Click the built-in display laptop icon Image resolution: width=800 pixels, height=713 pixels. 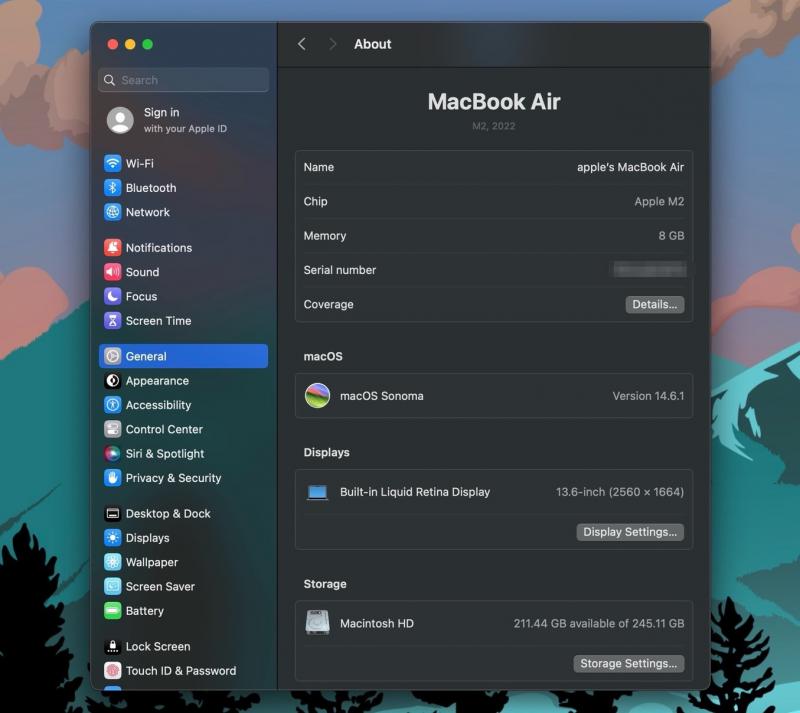pyautogui.click(x=317, y=492)
